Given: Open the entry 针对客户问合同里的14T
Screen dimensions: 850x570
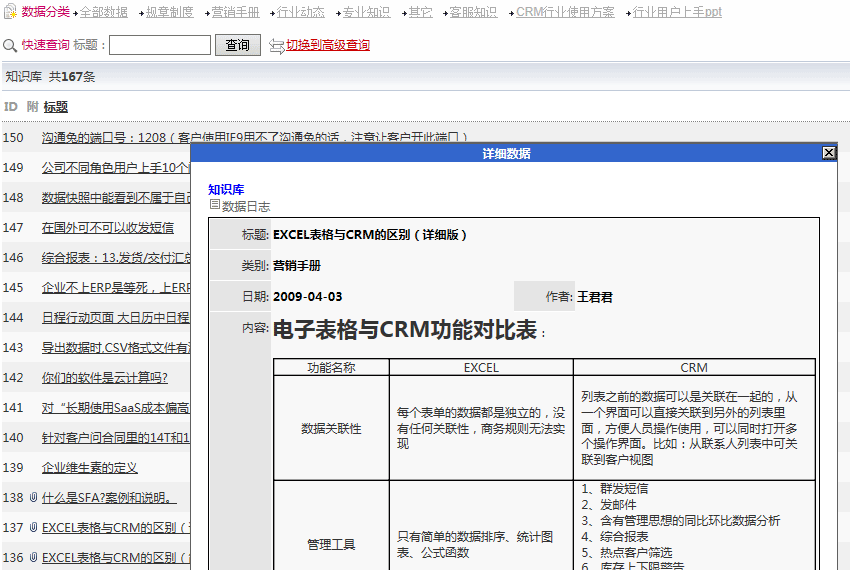Looking at the screenshot, I should click(115, 438).
